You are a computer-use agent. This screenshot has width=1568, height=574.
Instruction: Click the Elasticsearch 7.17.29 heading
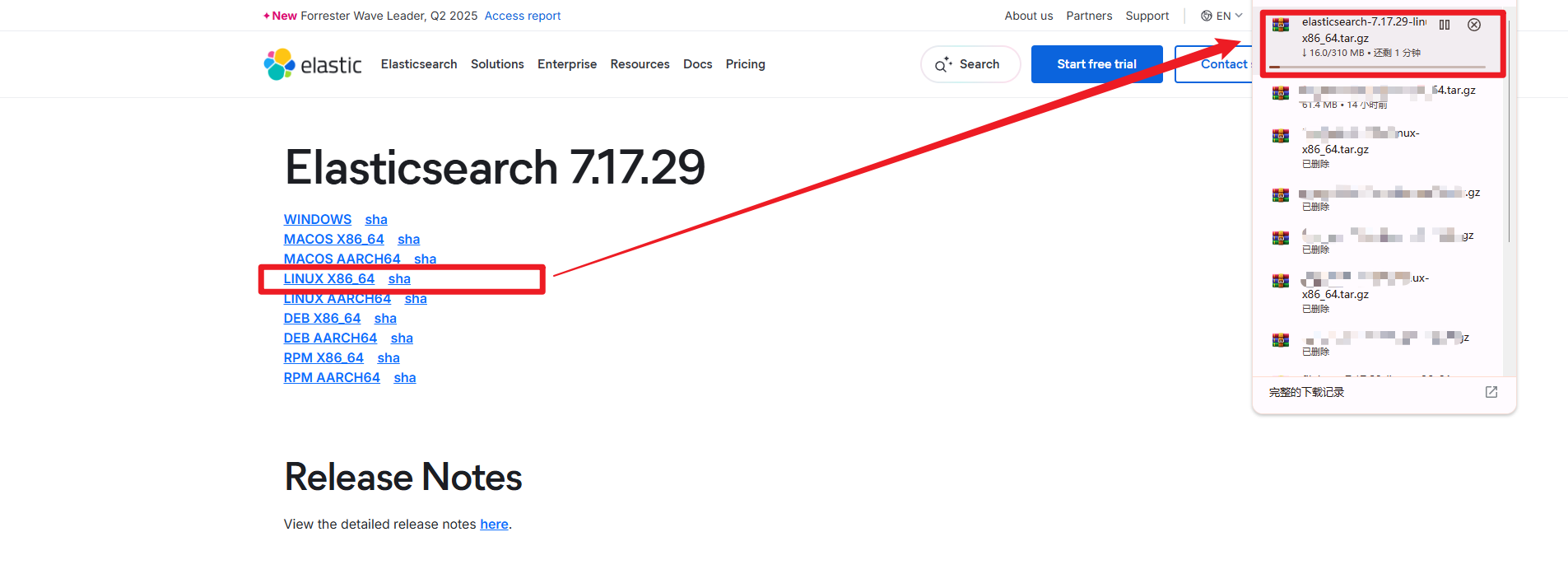495,167
